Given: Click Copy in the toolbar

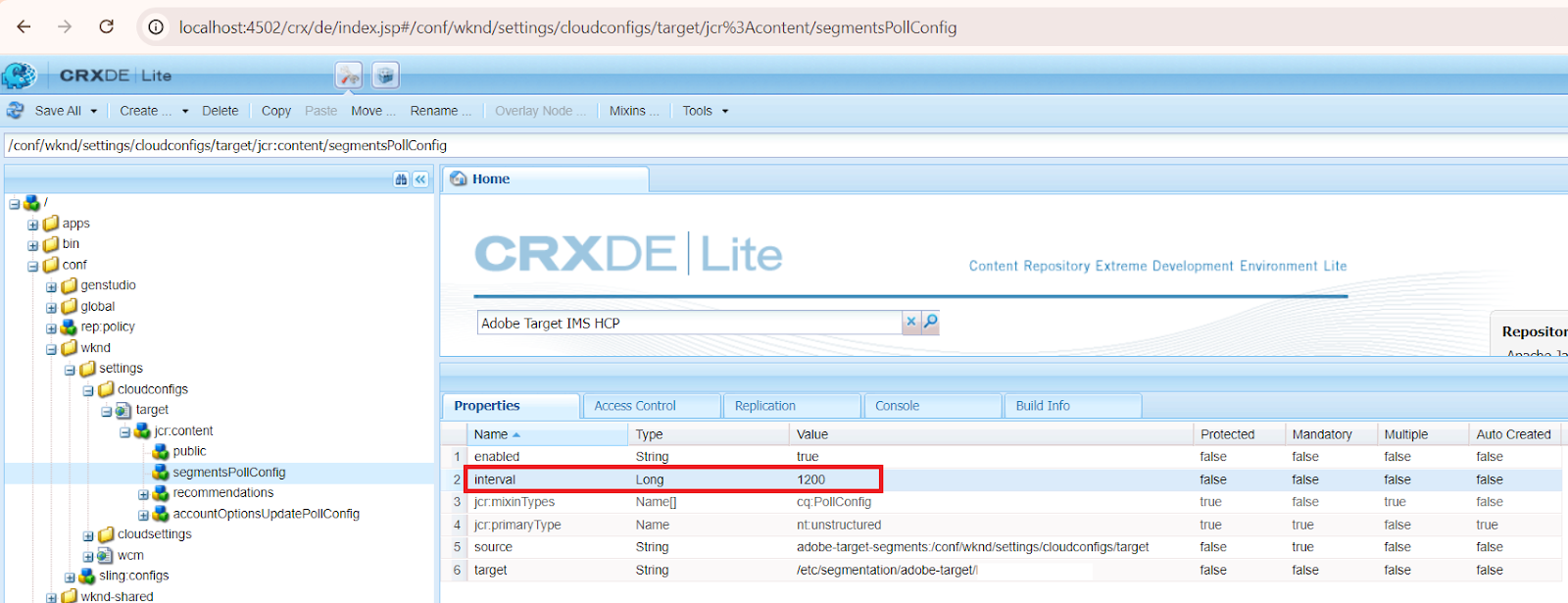Looking at the screenshot, I should pyautogui.click(x=276, y=111).
